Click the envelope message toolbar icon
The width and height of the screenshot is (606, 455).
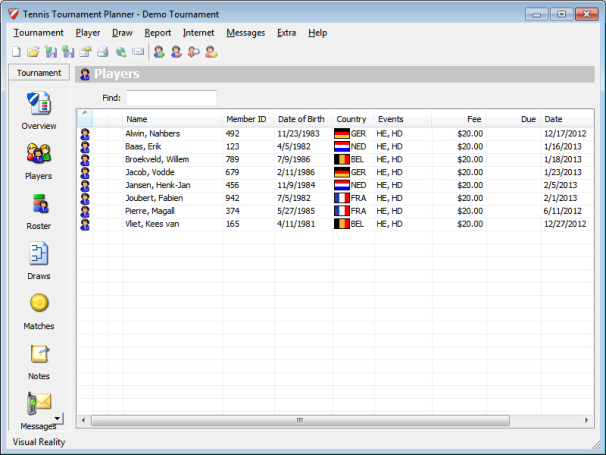click(x=138, y=51)
